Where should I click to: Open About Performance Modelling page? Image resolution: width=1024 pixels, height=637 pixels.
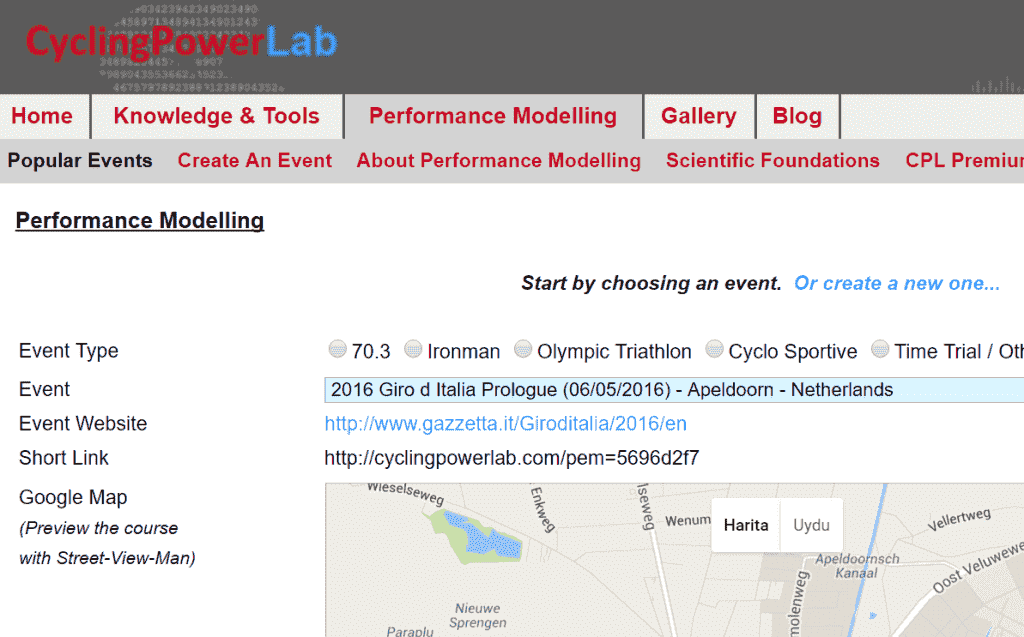point(498,161)
